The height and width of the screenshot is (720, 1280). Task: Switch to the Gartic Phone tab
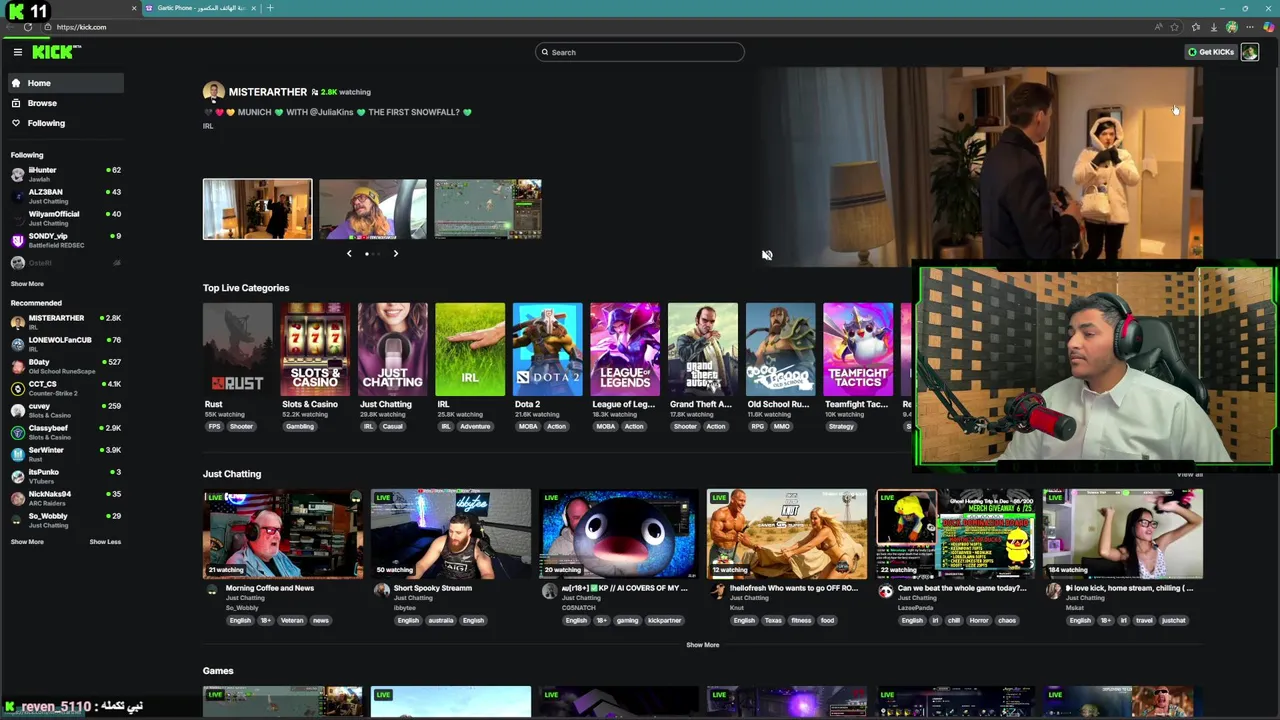pyautogui.click(x=200, y=8)
